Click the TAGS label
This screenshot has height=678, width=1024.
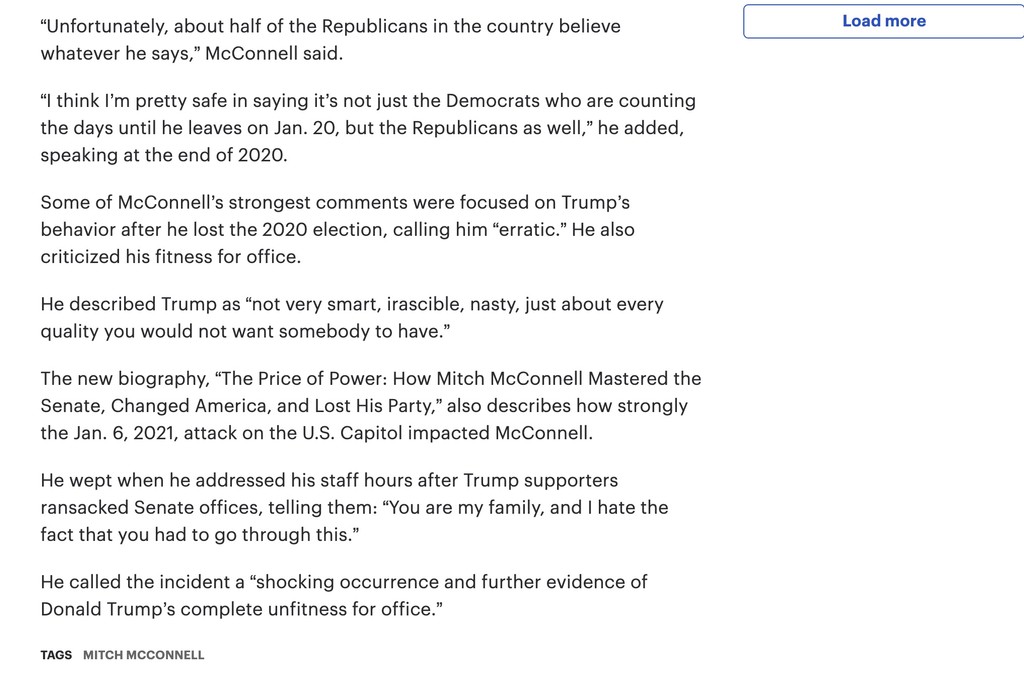pos(56,655)
